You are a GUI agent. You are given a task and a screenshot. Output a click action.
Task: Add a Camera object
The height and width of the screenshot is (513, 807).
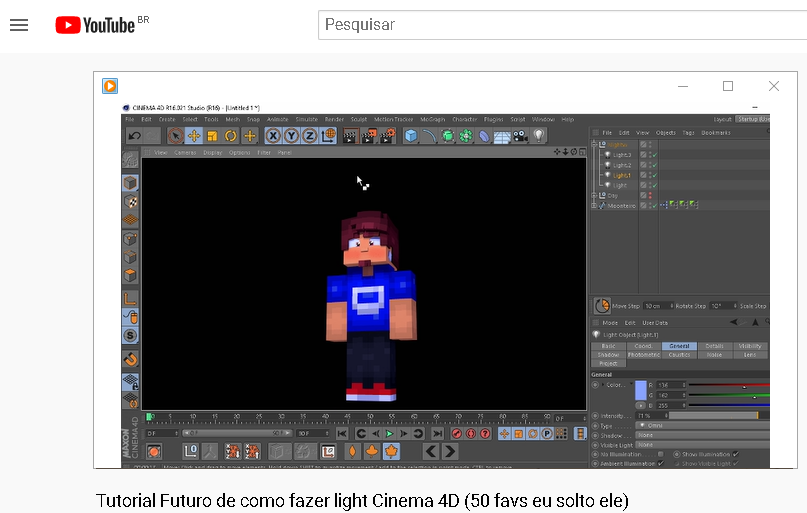[x=520, y=136]
